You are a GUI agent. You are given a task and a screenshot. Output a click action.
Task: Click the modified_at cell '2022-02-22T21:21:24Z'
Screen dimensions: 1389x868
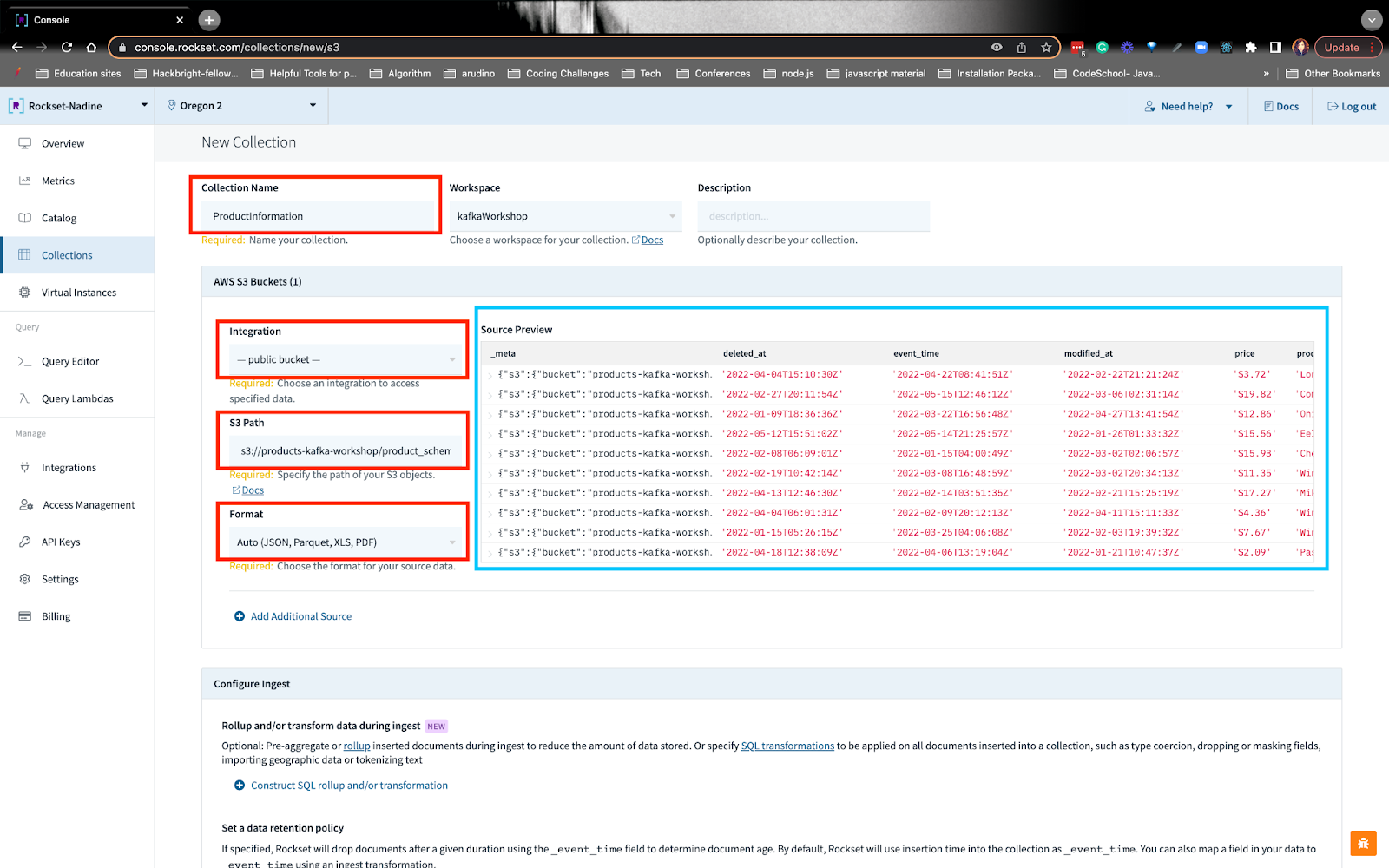[x=1123, y=375]
